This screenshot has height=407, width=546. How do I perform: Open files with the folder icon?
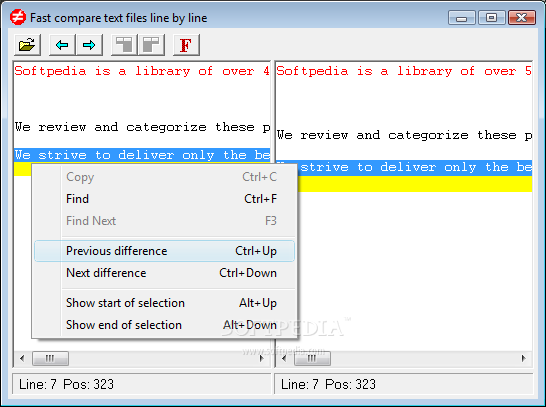28,45
